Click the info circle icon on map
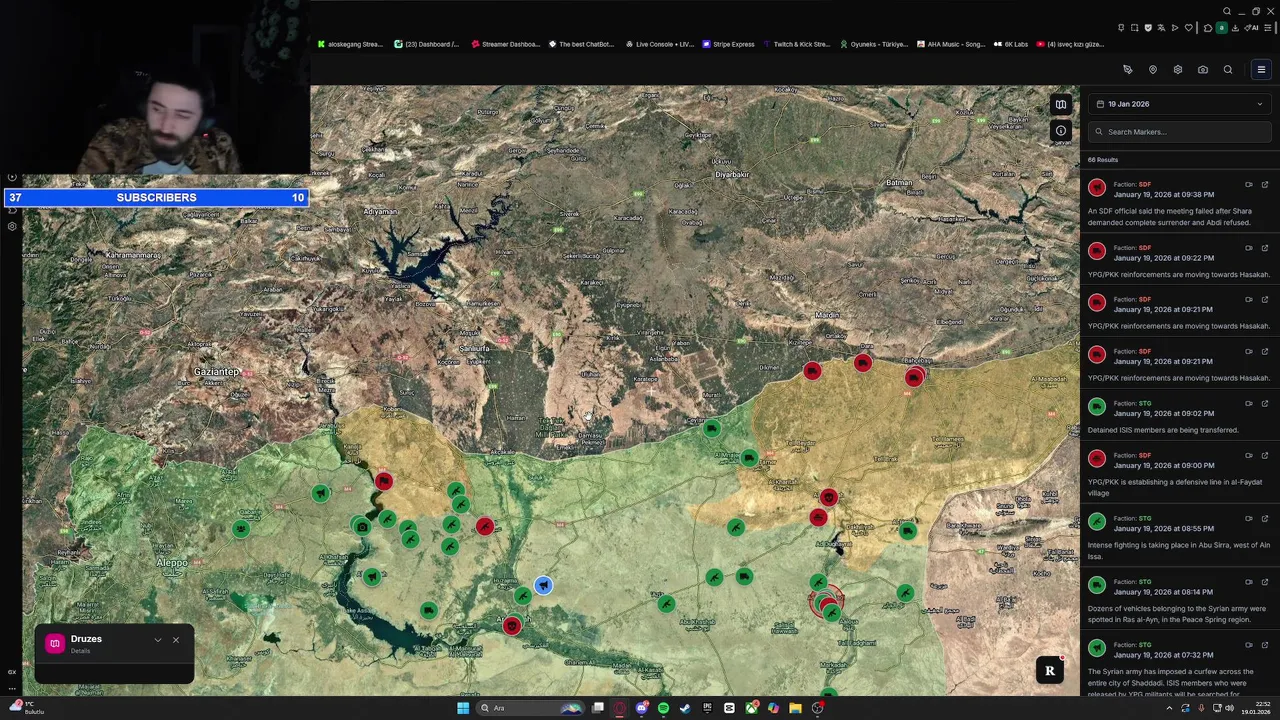The height and width of the screenshot is (720, 1280). click(x=1060, y=131)
